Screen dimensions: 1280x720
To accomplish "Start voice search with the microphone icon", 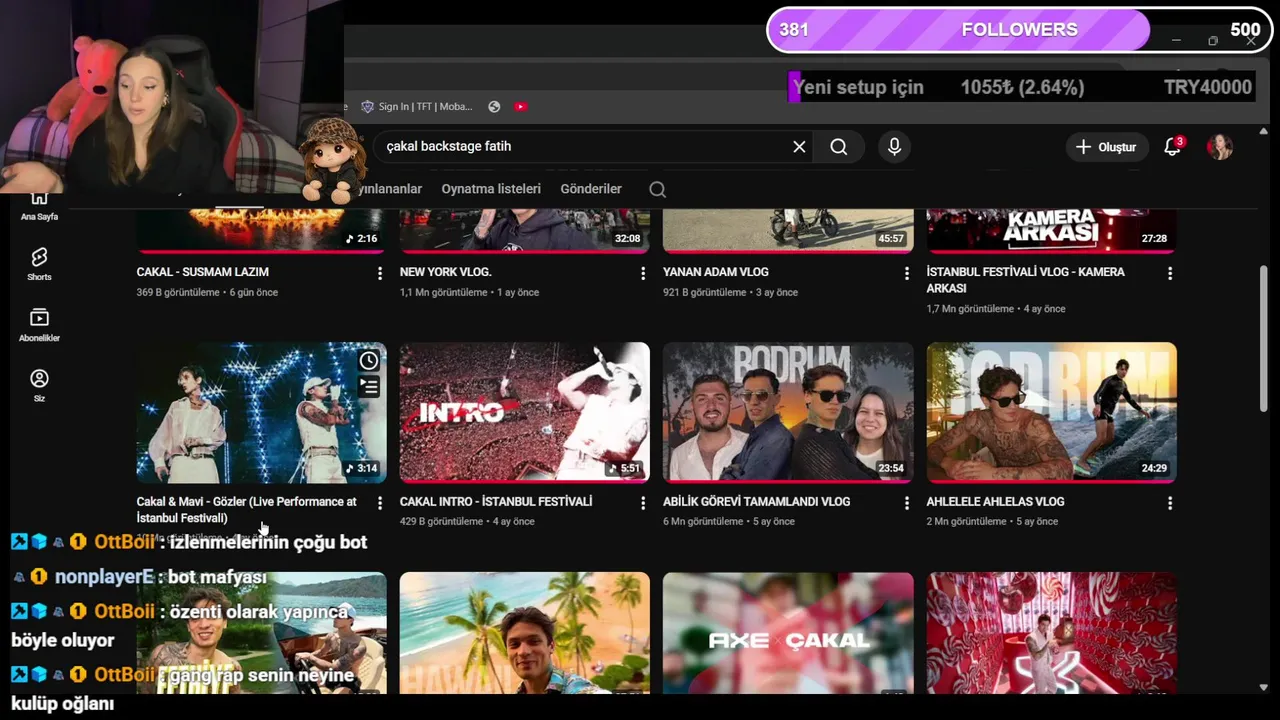I will [x=894, y=147].
